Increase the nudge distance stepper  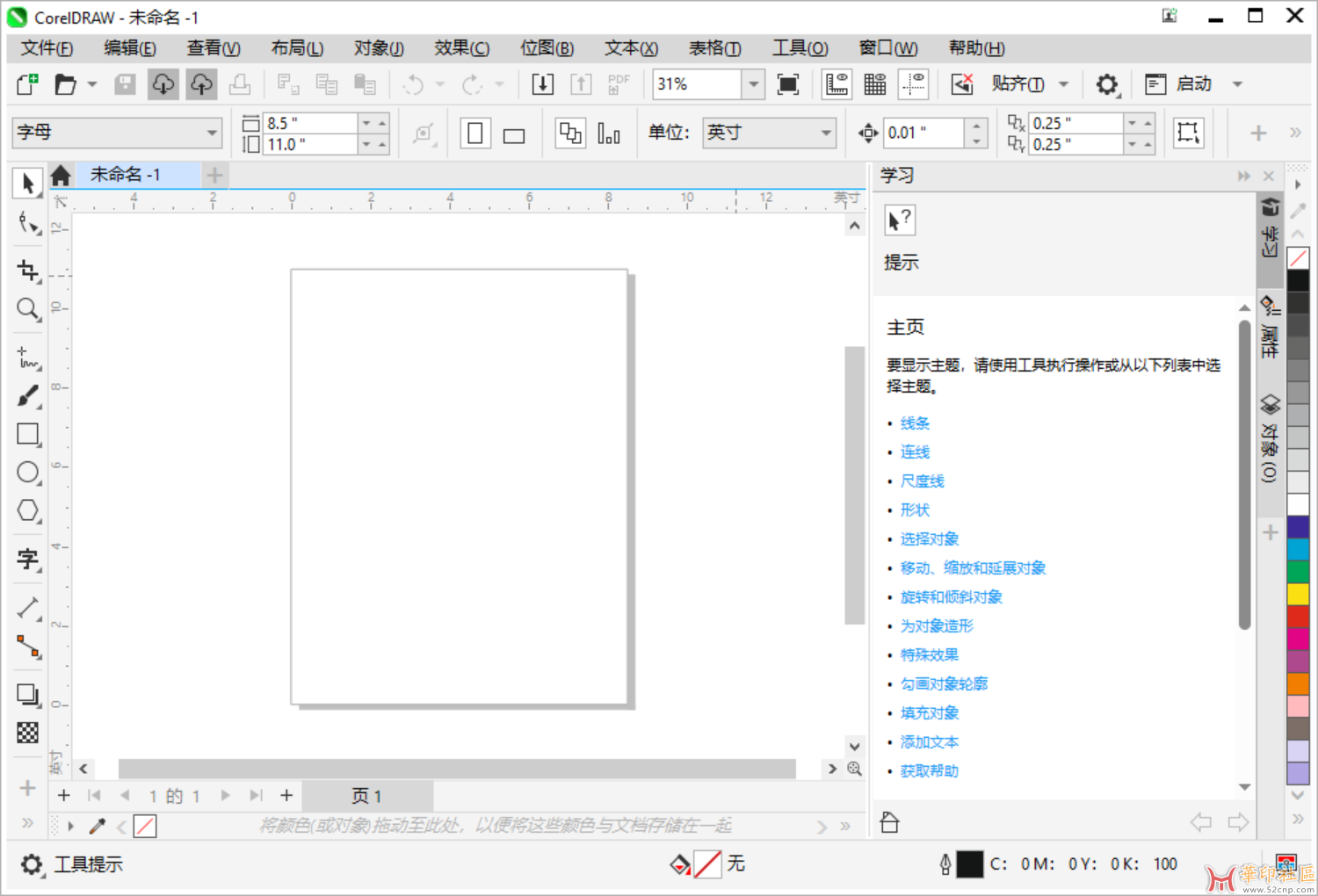click(976, 125)
